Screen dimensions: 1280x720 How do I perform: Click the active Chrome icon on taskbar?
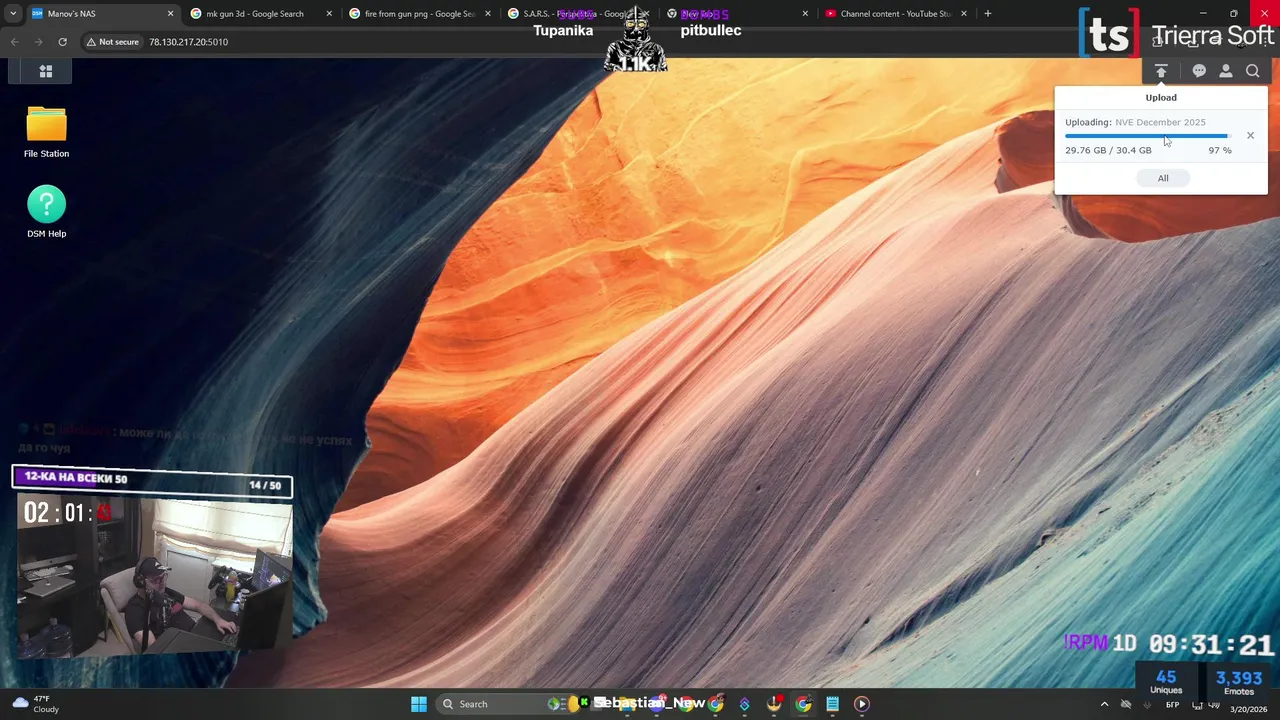click(x=803, y=704)
